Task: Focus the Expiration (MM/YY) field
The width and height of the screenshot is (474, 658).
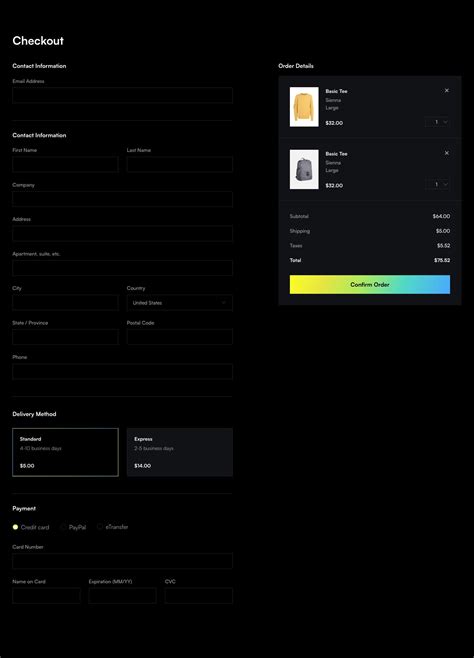Action: 122,596
